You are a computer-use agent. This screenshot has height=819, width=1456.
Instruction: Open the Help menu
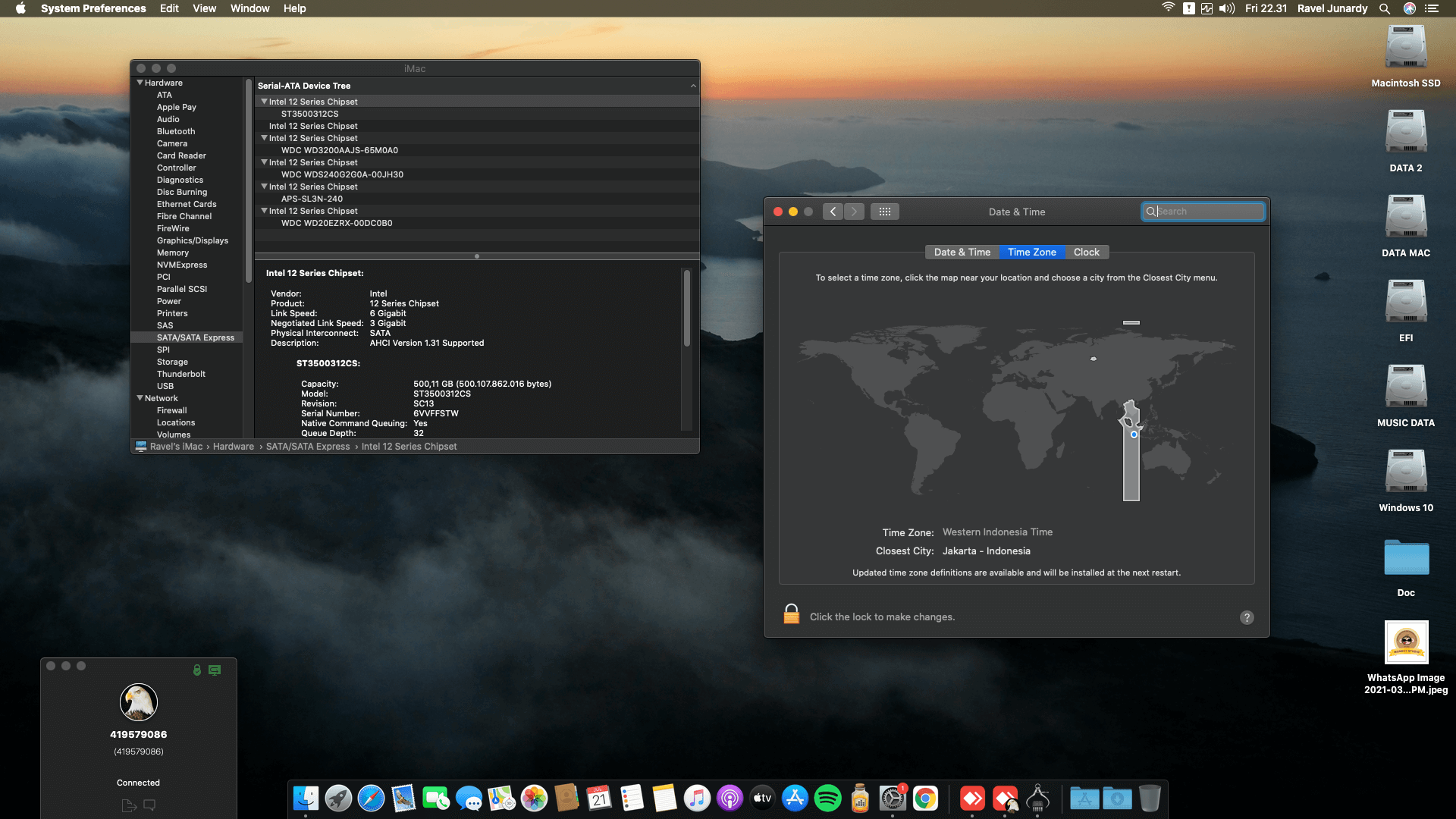click(x=294, y=8)
